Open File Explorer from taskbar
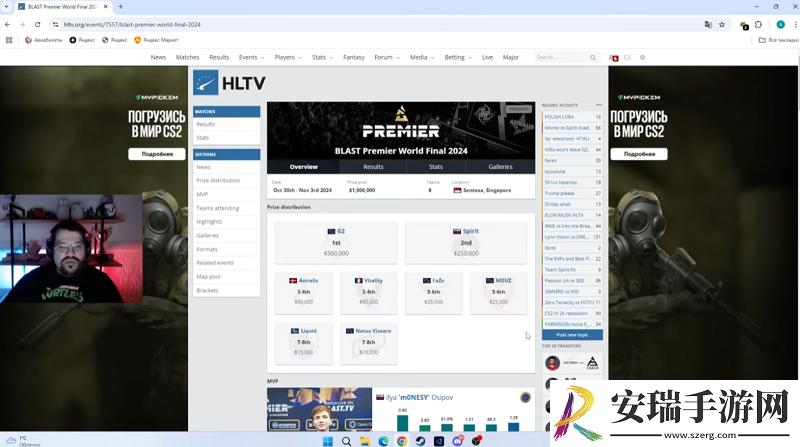The width and height of the screenshot is (800, 447). tap(365, 441)
